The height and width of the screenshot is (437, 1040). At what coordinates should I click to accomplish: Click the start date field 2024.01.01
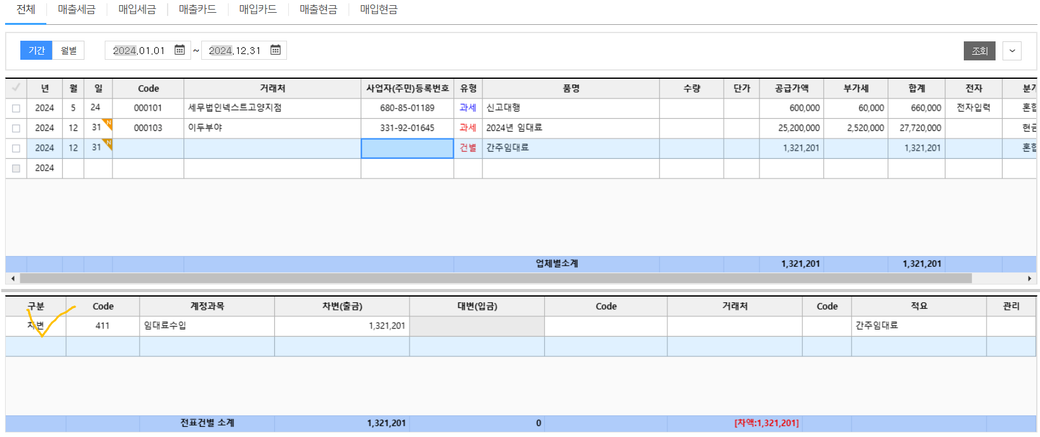(x=139, y=50)
